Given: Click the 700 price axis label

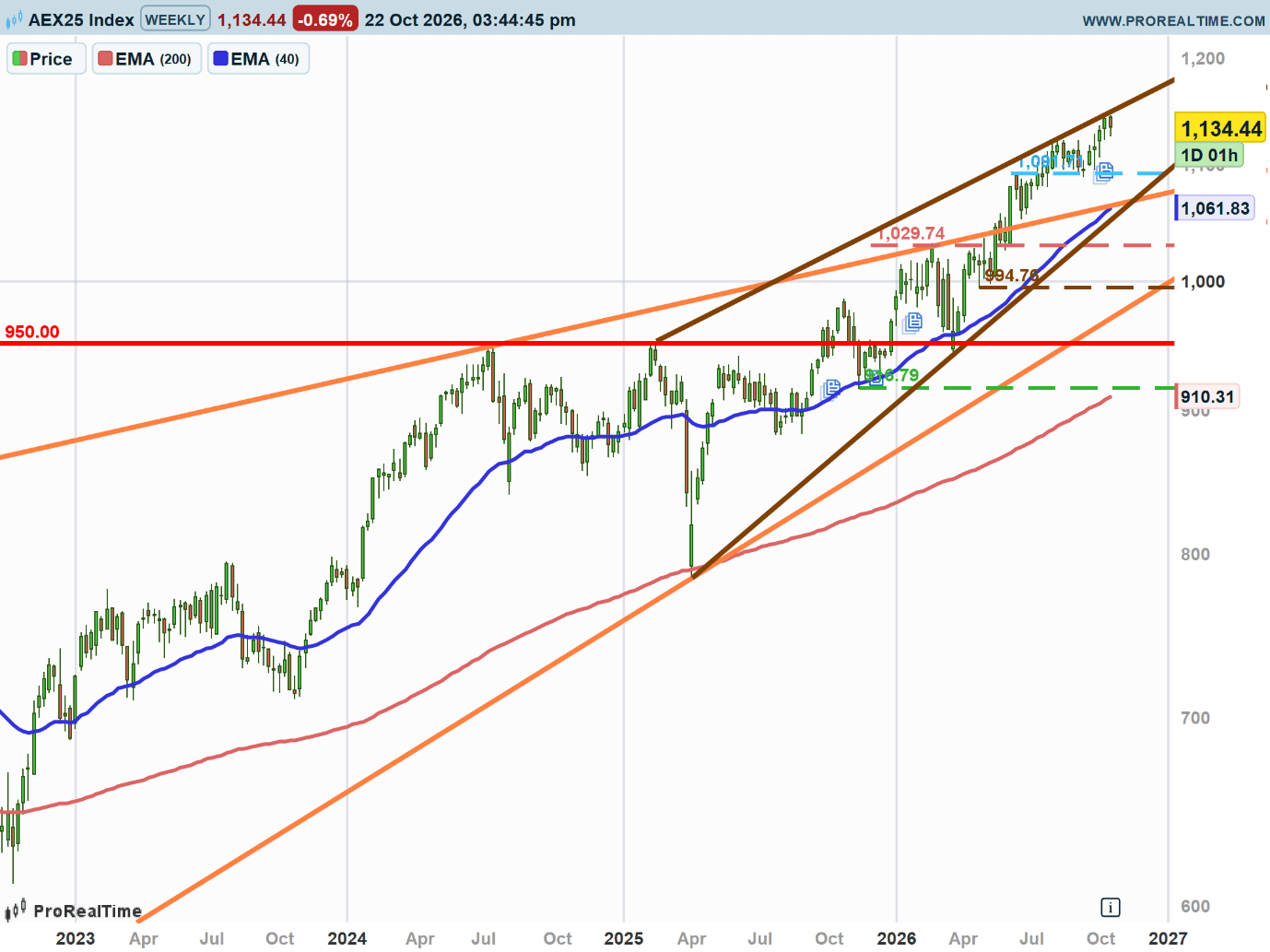Looking at the screenshot, I should pos(1195,718).
